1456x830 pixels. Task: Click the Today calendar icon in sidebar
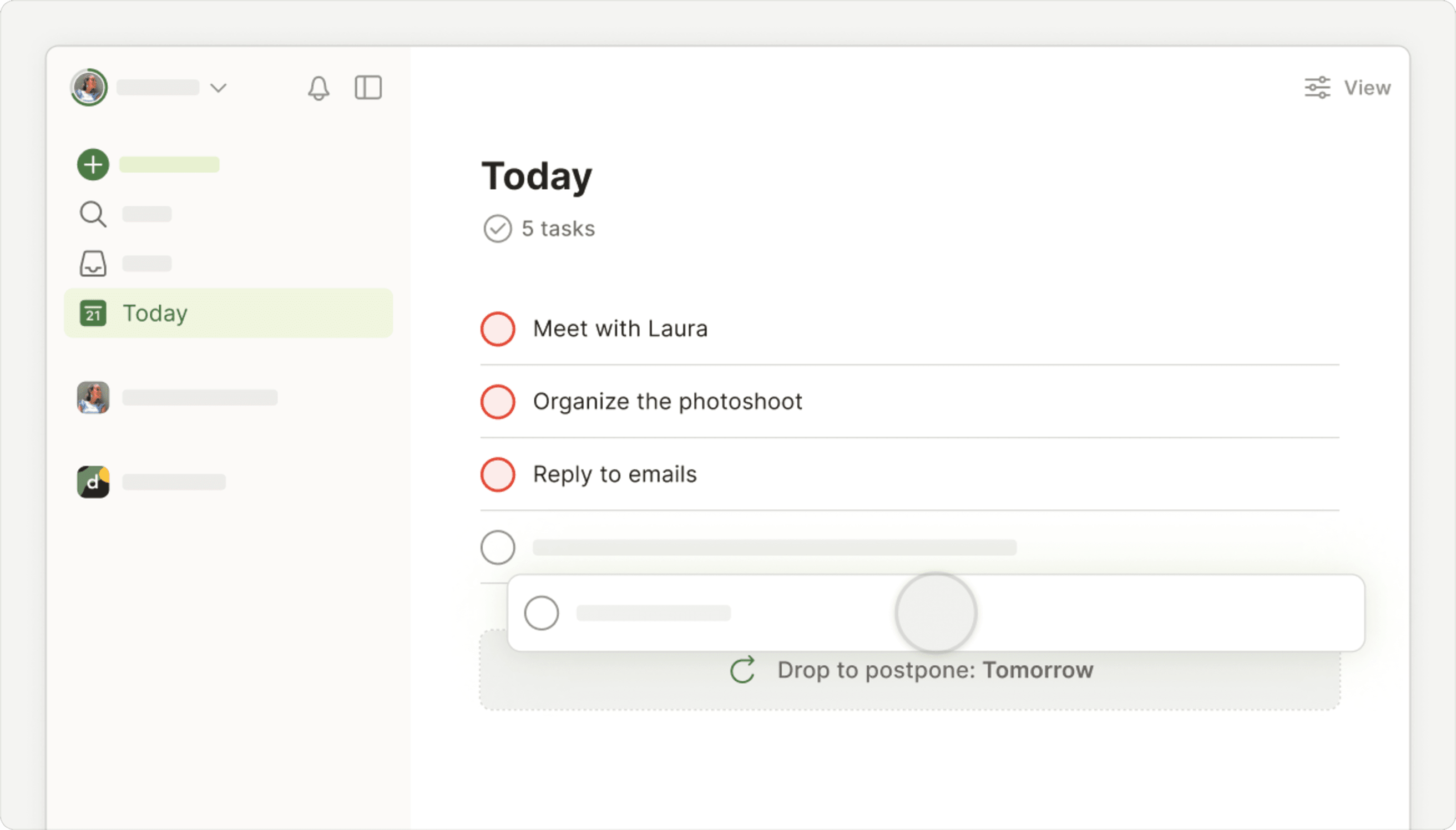(x=93, y=313)
